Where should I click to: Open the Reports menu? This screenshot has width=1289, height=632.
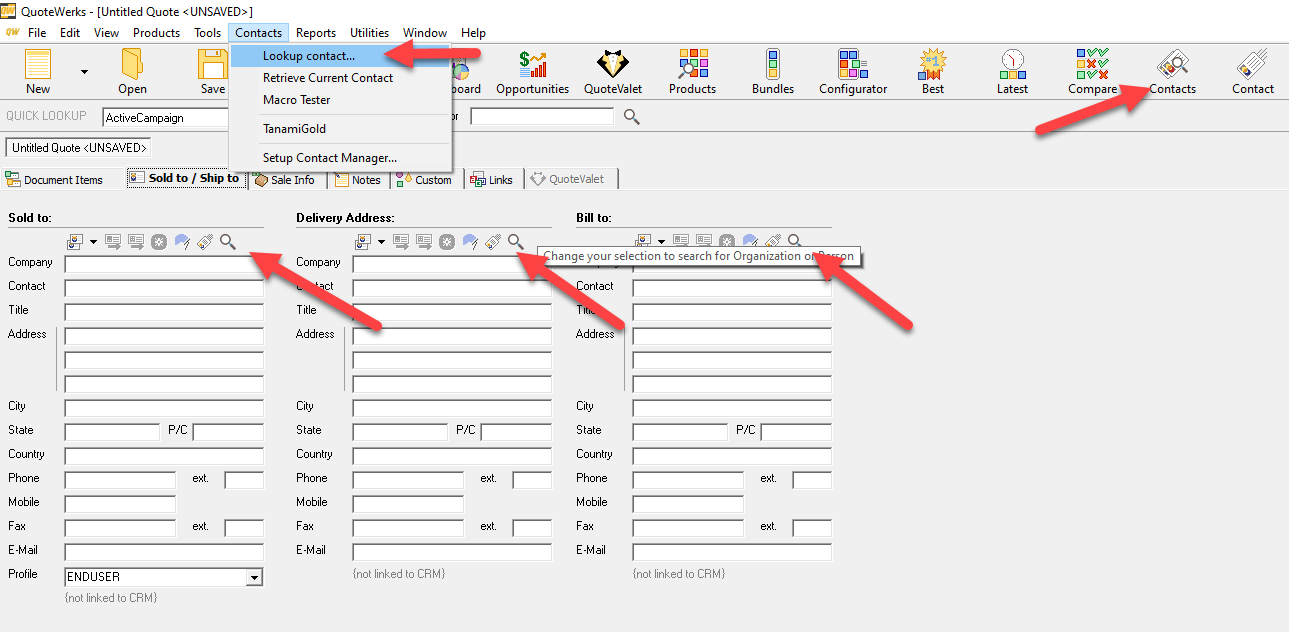(x=316, y=33)
